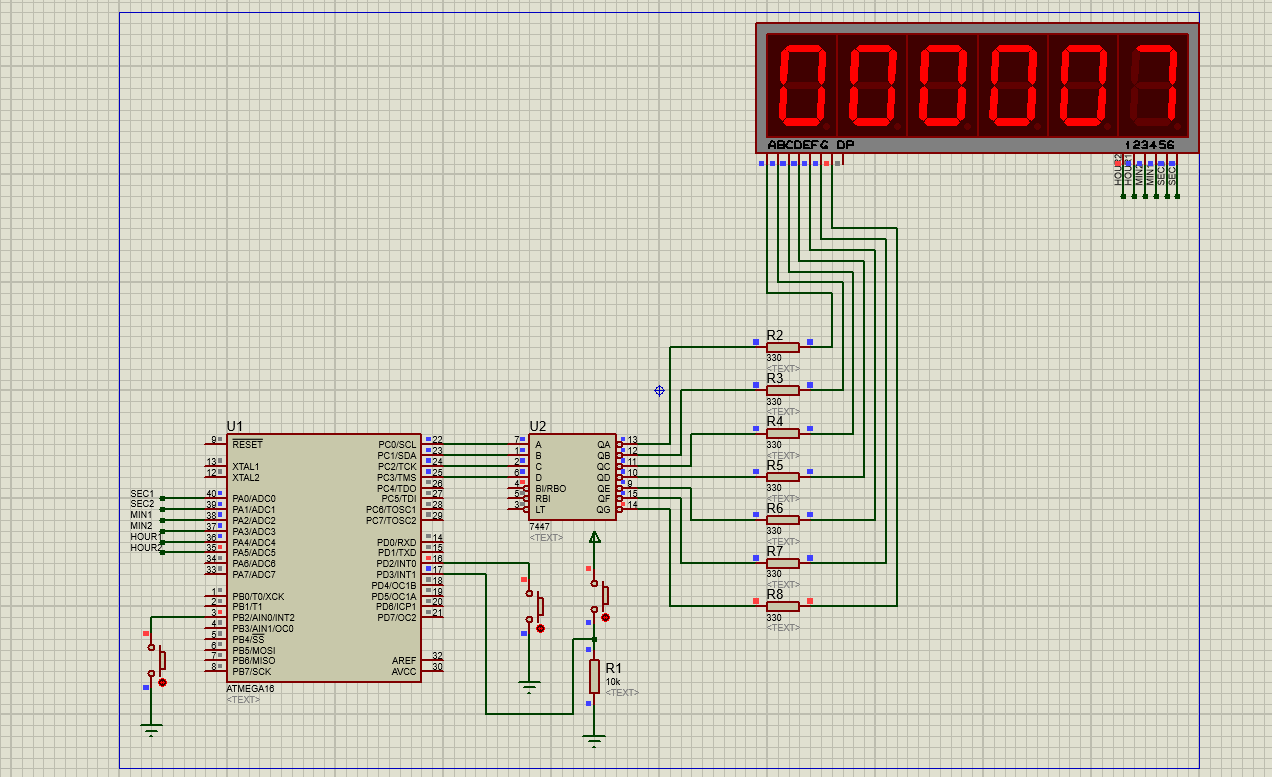The height and width of the screenshot is (777, 1272).
Task: Select the 10k resistor R1
Action: [x=594, y=678]
